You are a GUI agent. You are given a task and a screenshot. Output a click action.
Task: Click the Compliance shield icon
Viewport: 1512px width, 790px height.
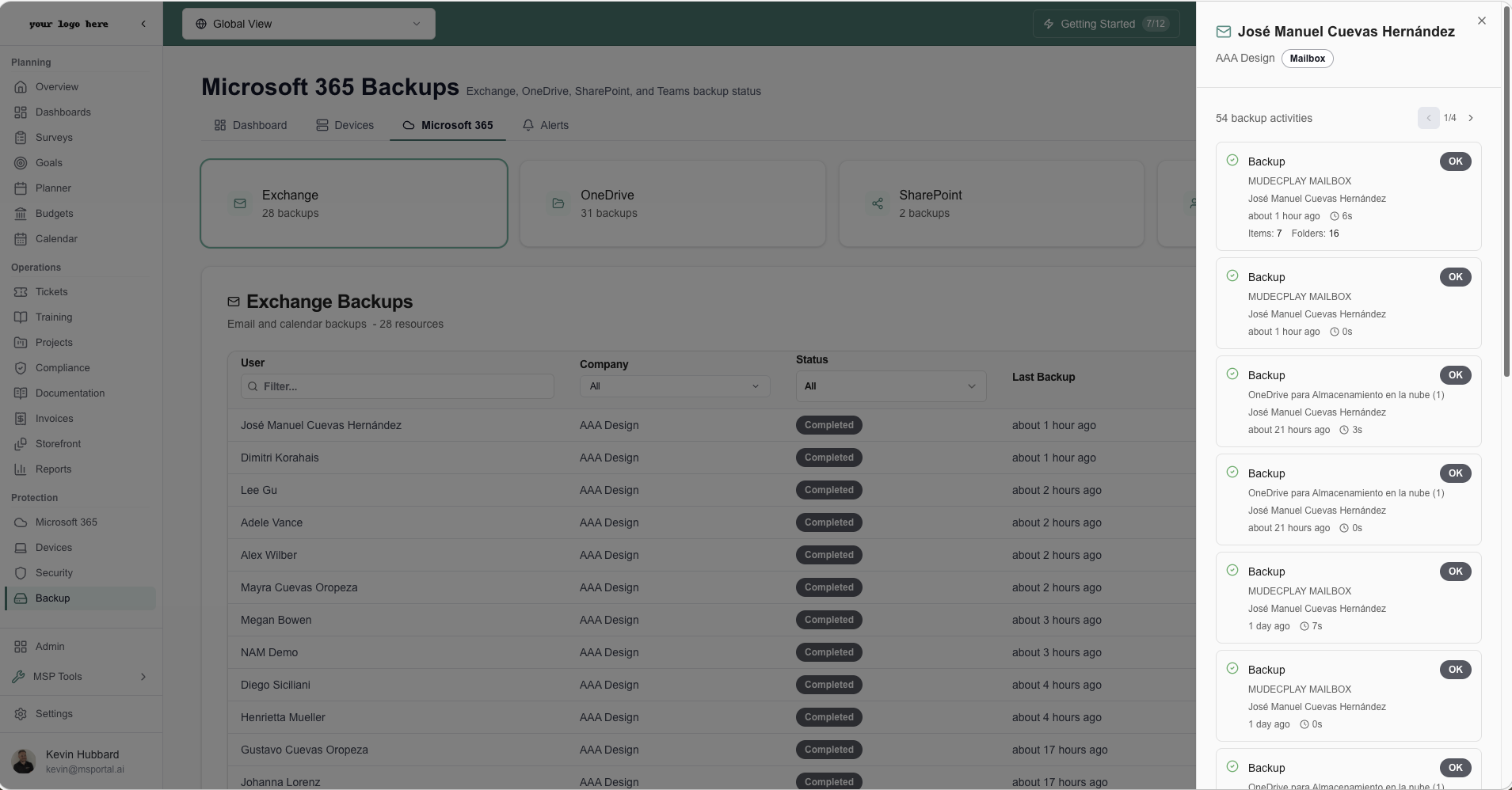click(x=21, y=368)
